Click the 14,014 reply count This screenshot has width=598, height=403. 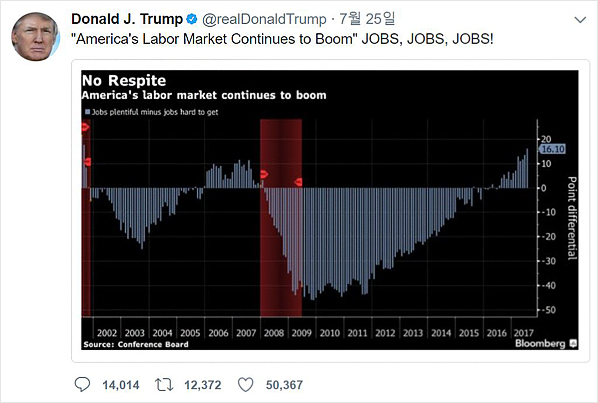(x=121, y=385)
